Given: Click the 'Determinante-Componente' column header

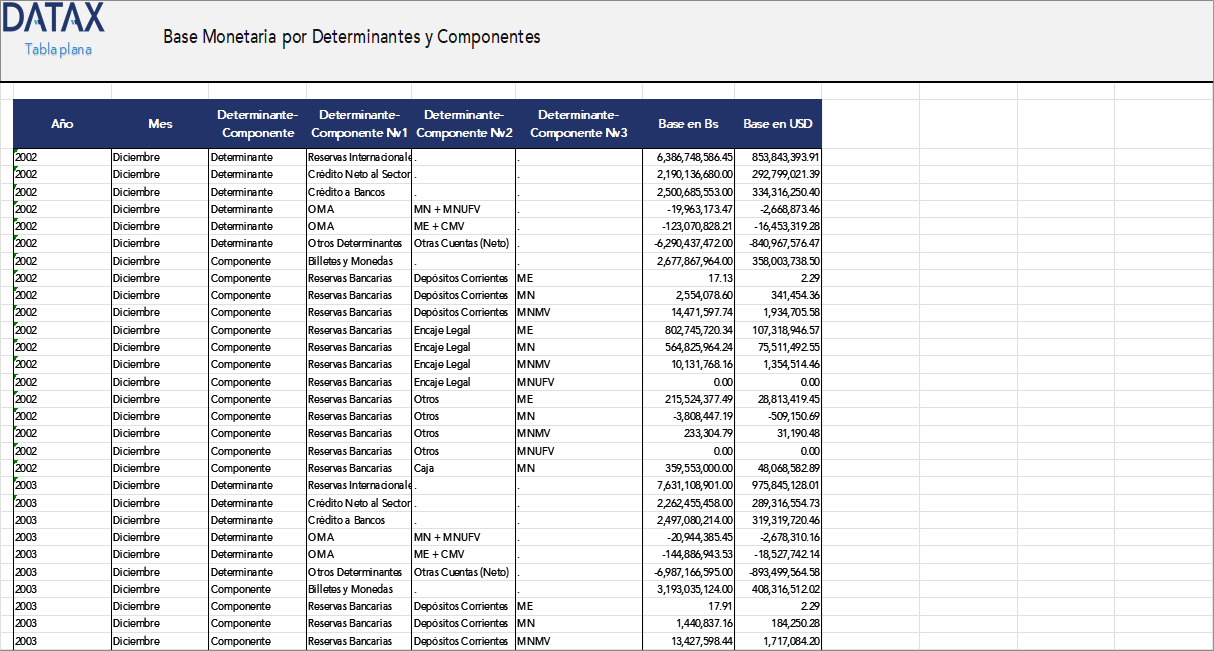Looking at the screenshot, I should pos(257,123).
